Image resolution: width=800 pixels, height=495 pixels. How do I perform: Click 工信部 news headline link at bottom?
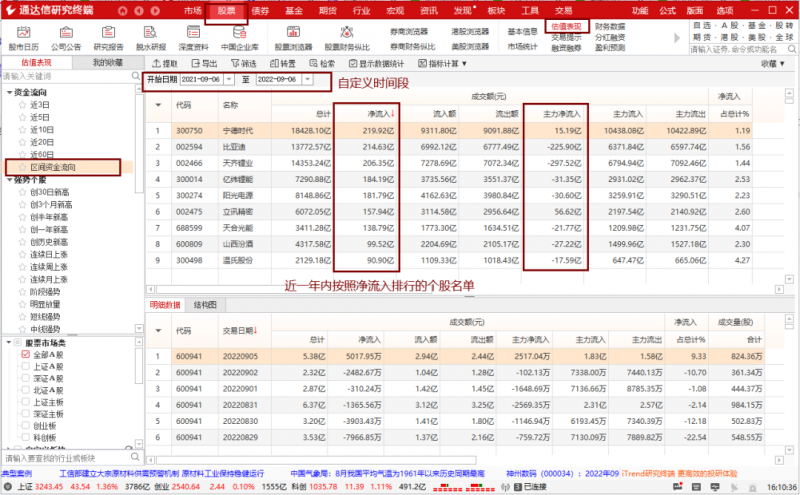tap(161, 474)
